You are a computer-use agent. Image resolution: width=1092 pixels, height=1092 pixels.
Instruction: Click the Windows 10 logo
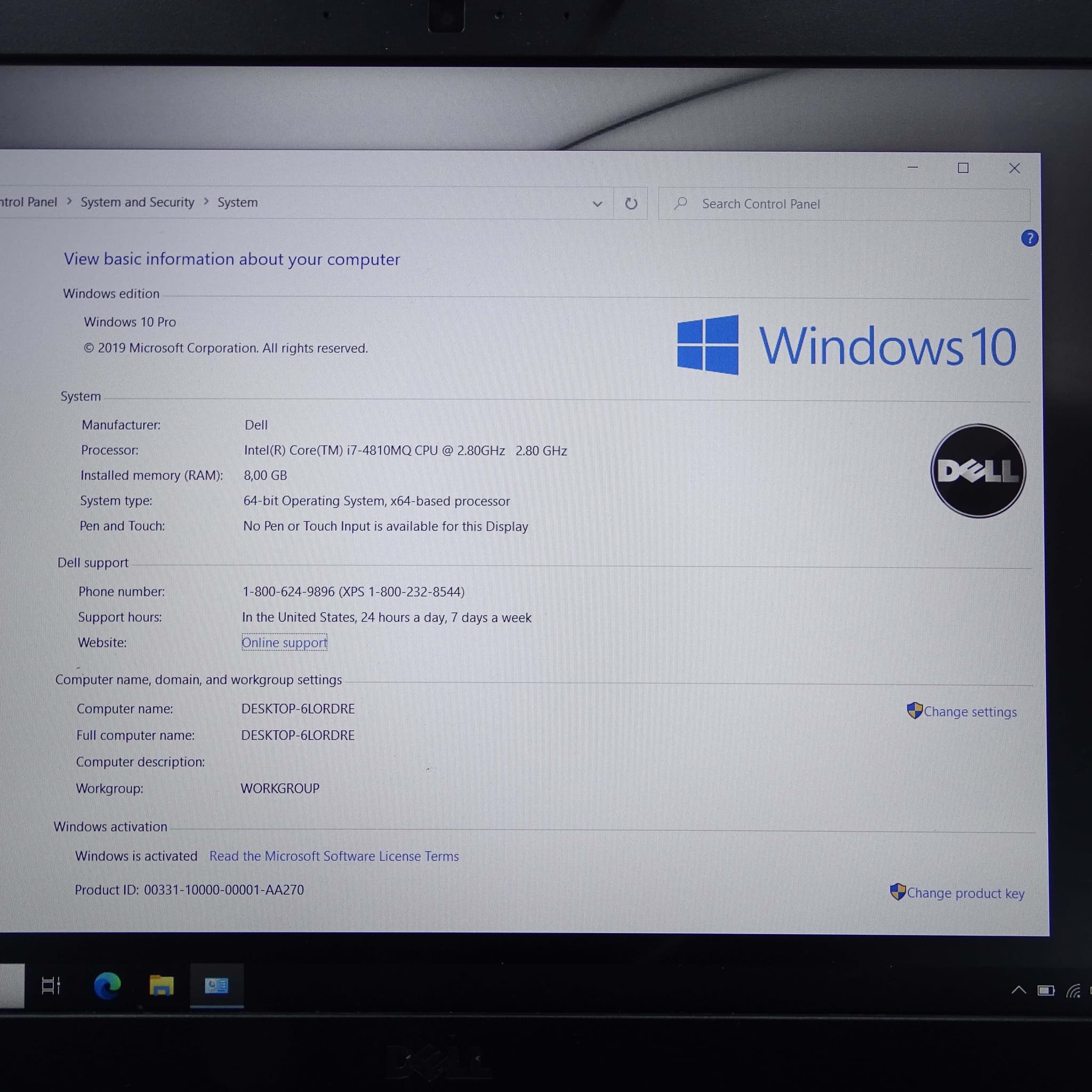click(x=846, y=346)
